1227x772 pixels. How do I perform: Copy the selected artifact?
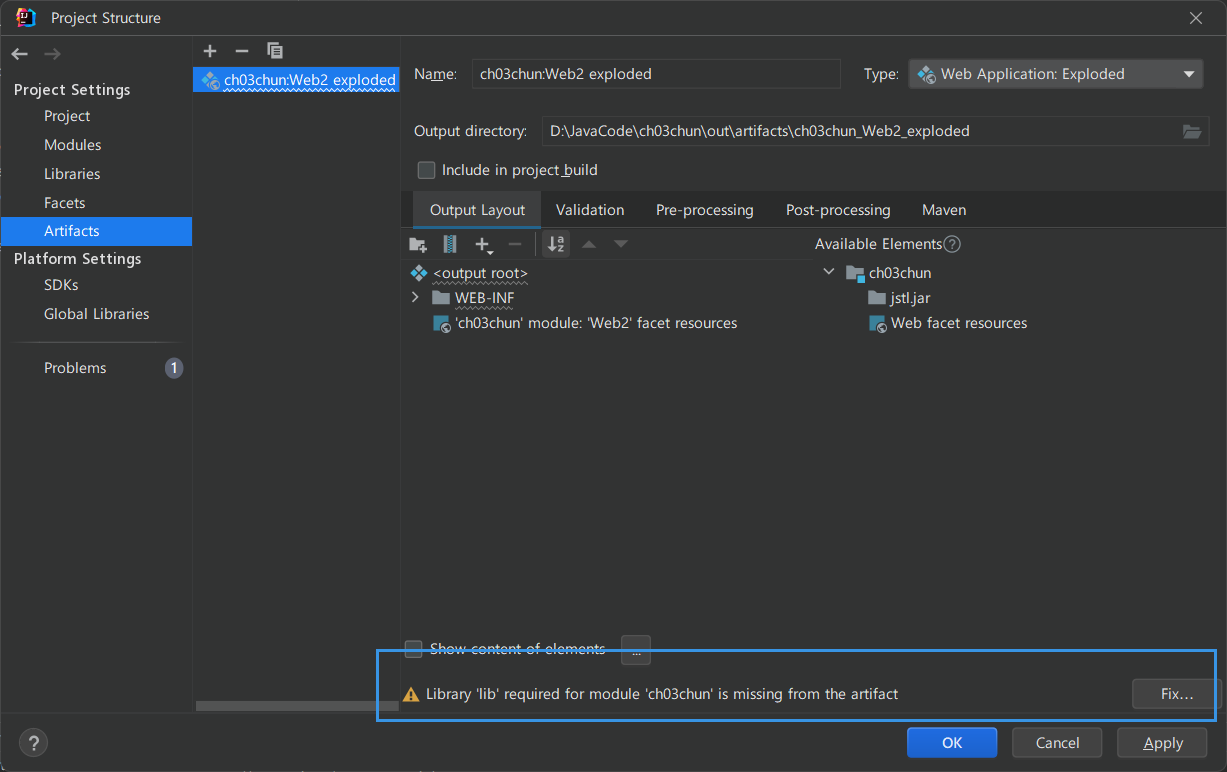pyautogui.click(x=275, y=51)
